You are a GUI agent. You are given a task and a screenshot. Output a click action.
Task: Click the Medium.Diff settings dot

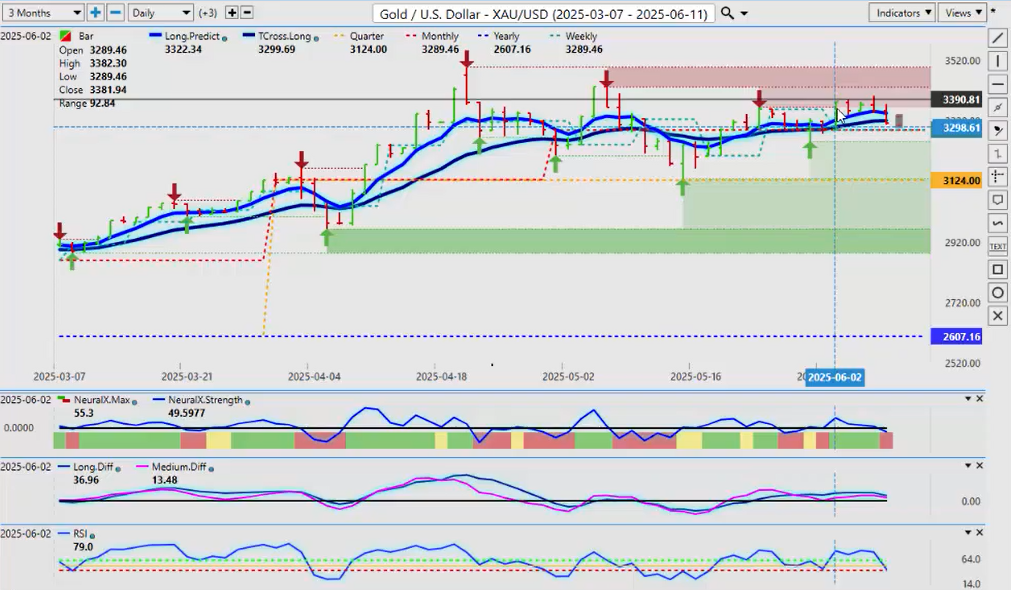pyautogui.click(x=211, y=468)
